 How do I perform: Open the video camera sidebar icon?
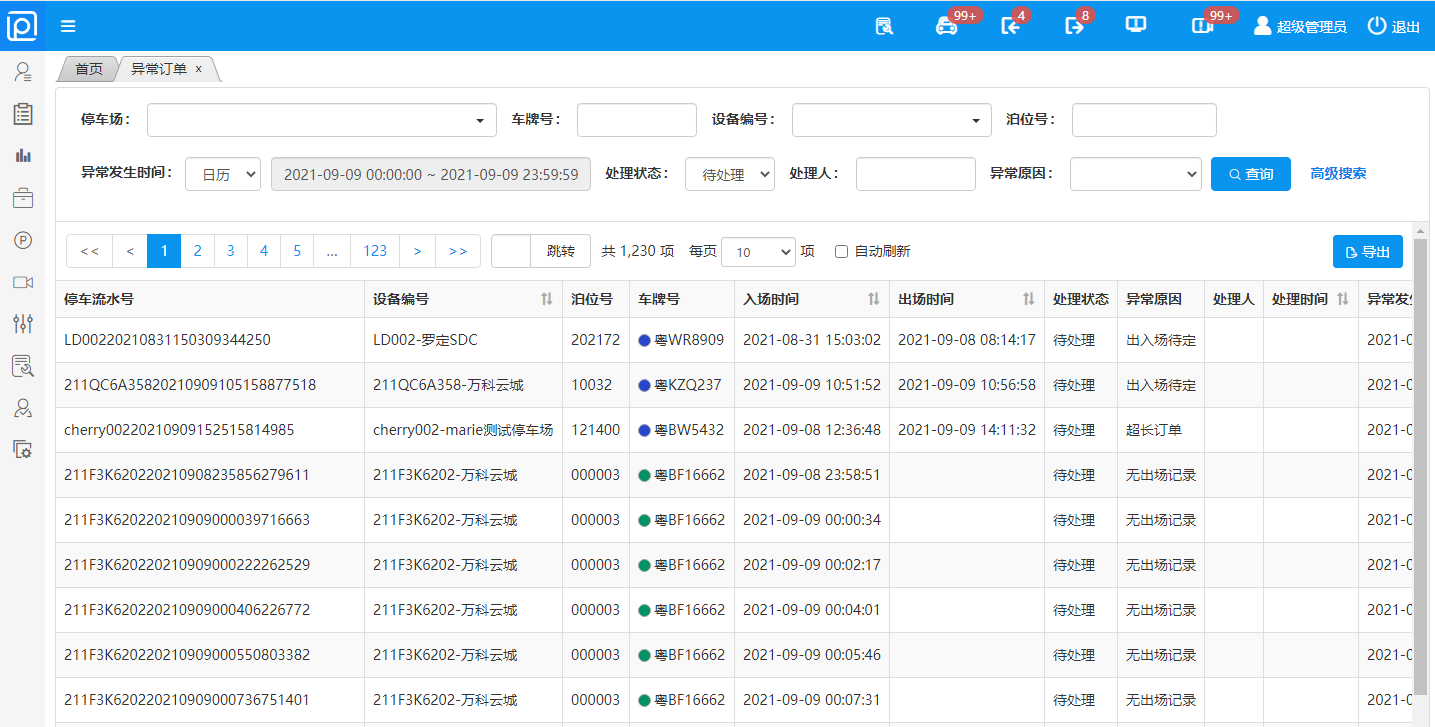click(x=22, y=282)
